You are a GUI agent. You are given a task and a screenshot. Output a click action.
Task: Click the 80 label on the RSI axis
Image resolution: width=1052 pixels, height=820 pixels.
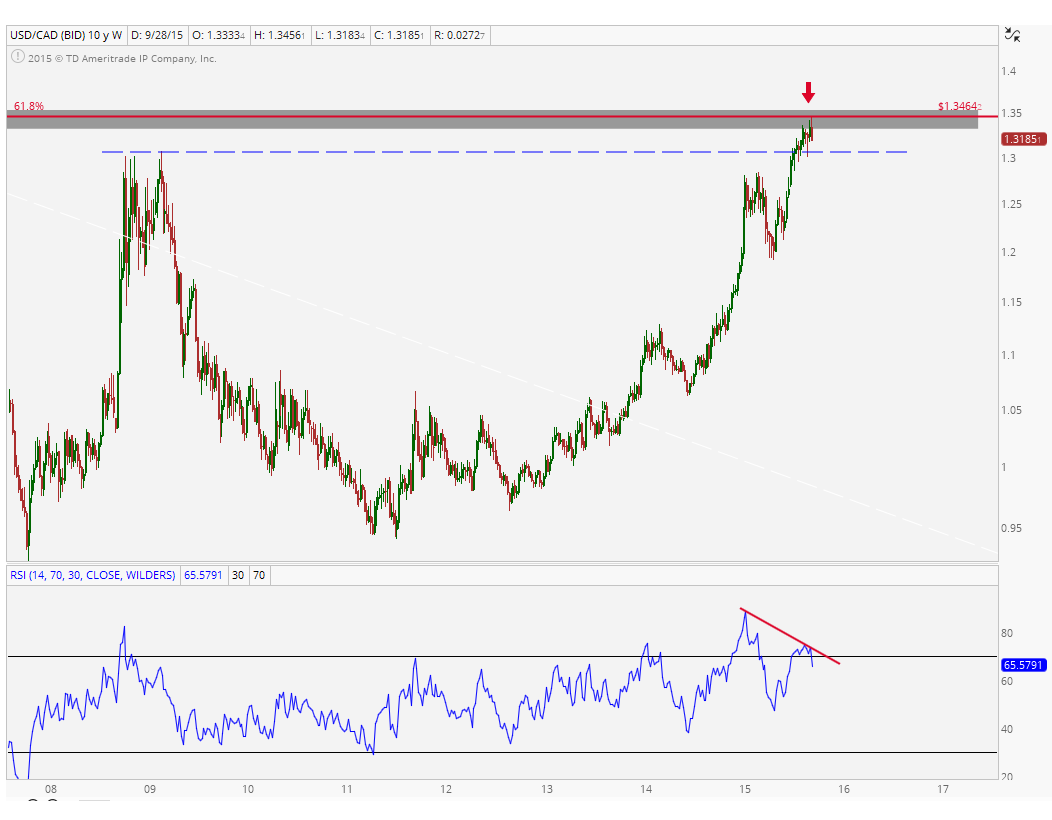[1006, 633]
